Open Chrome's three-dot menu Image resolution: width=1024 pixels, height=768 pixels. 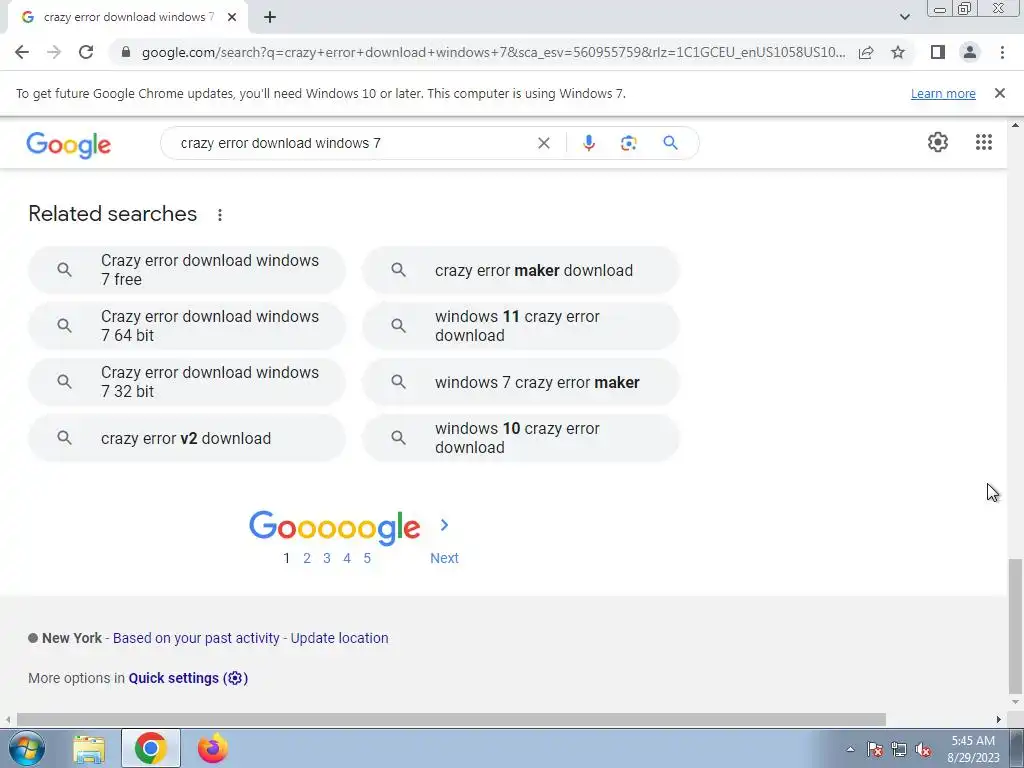[x=1002, y=52]
